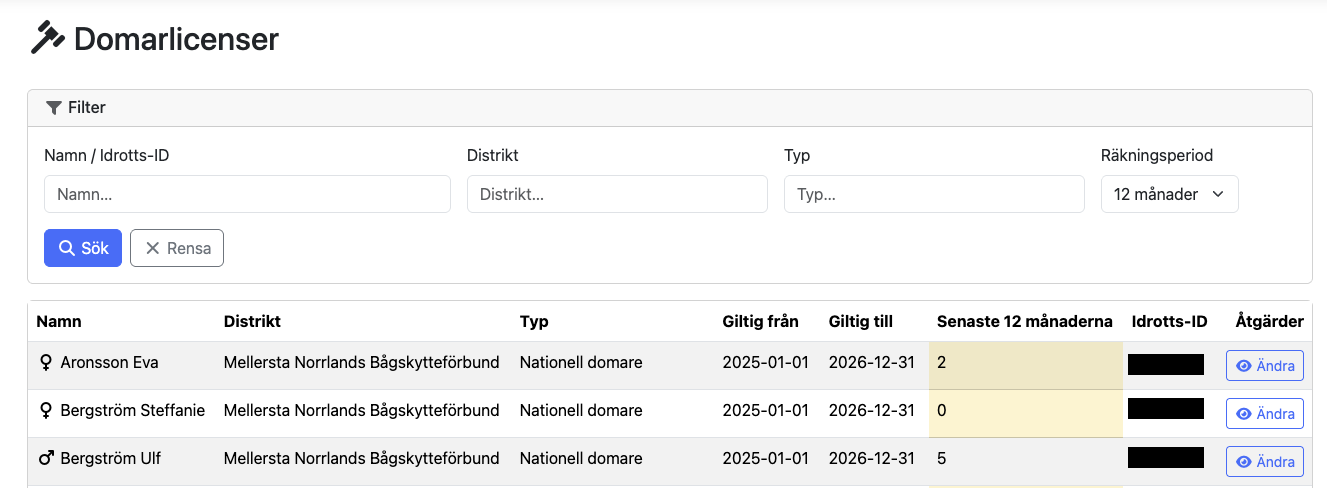
Task: Select the yellow cell showing 0
Action: (x=1025, y=412)
